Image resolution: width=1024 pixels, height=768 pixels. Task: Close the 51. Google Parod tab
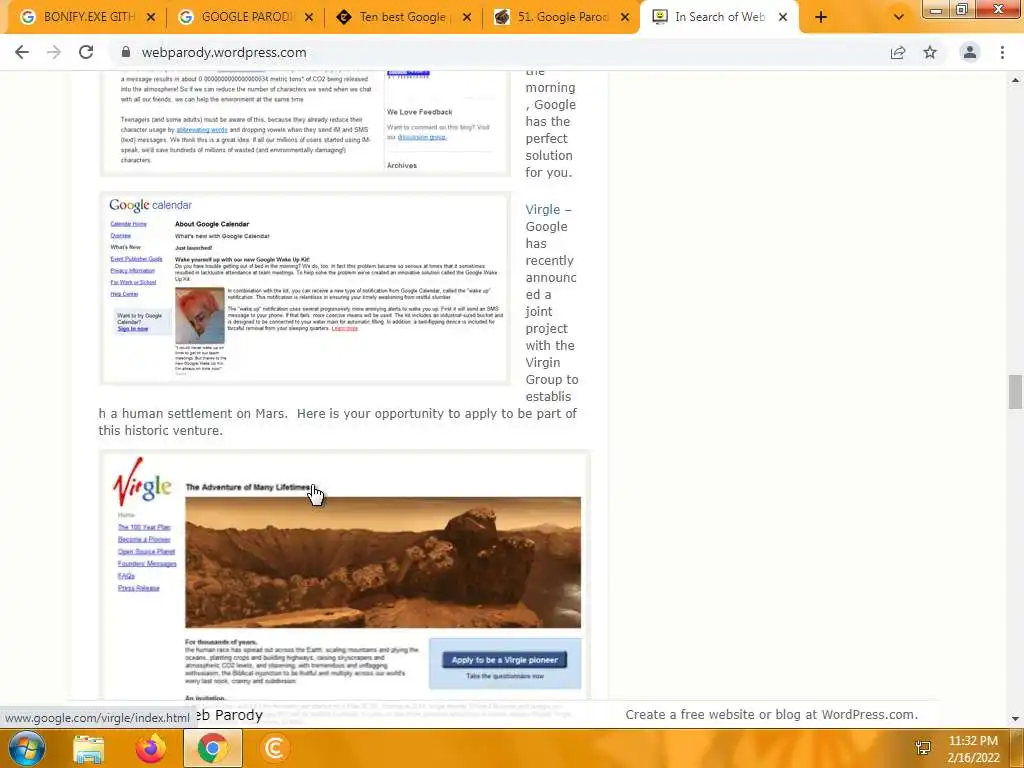625,17
